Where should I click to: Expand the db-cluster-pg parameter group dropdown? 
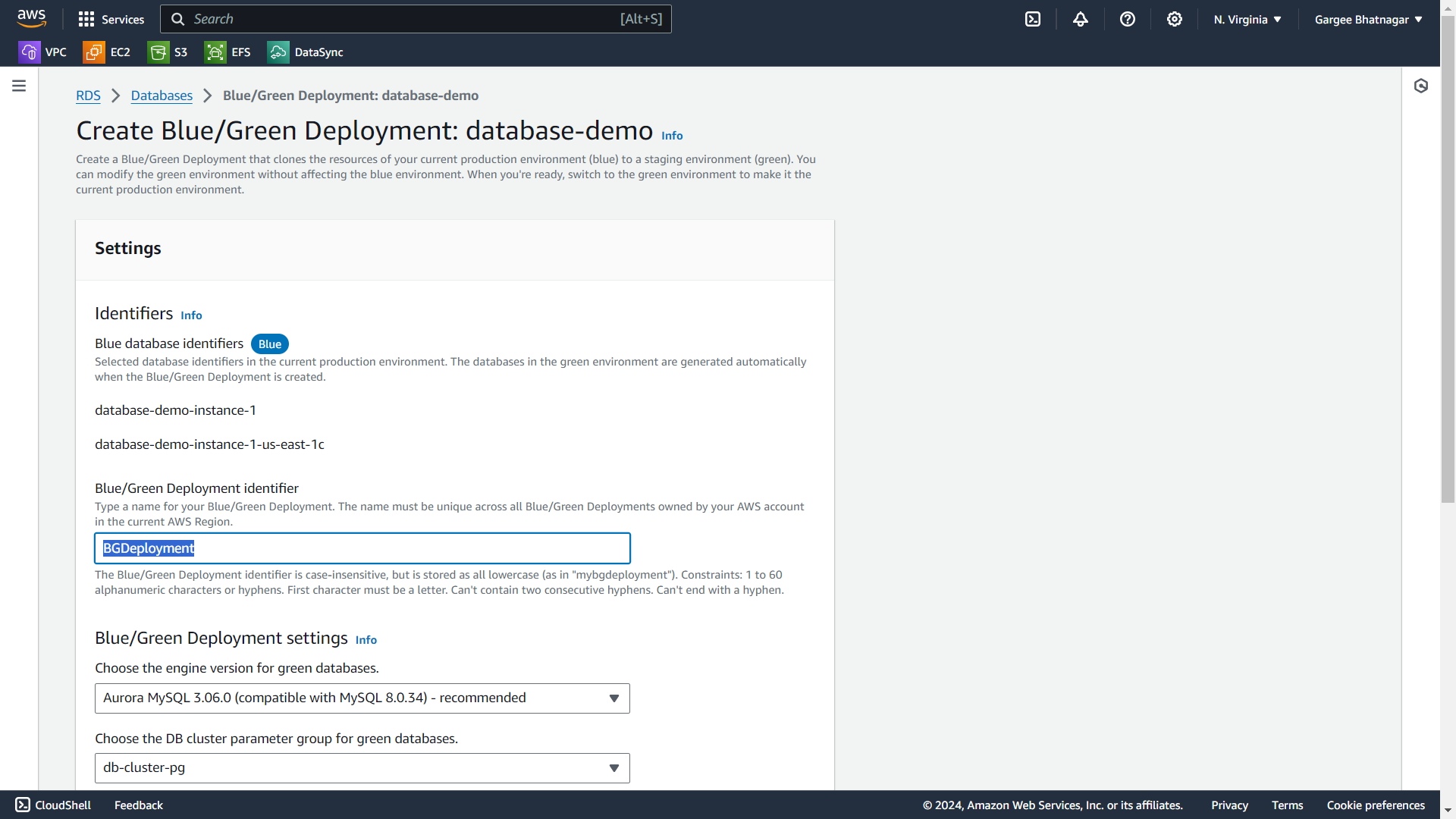pos(362,768)
